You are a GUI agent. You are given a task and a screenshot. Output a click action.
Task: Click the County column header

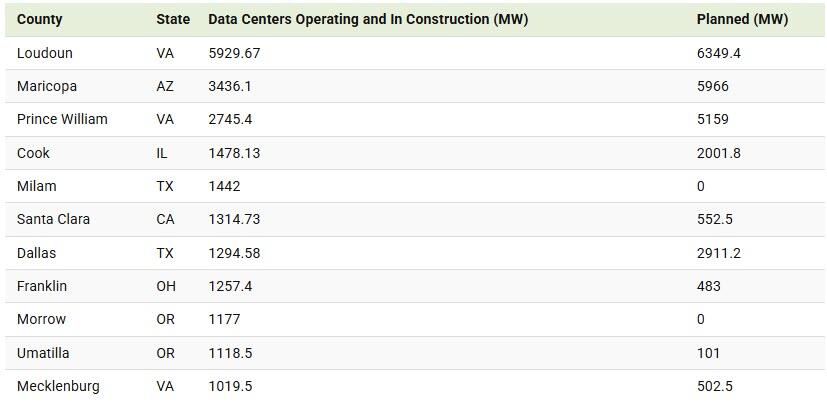[x=39, y=20]
